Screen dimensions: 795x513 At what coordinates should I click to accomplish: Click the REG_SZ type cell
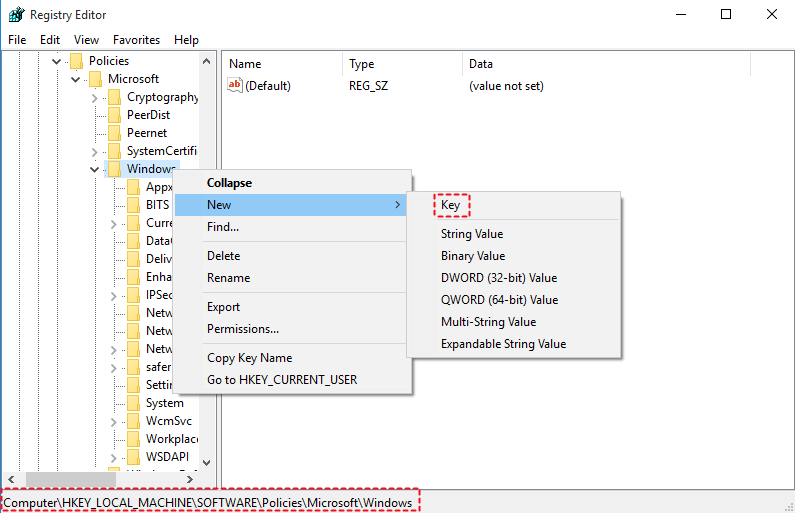[369, 86]
